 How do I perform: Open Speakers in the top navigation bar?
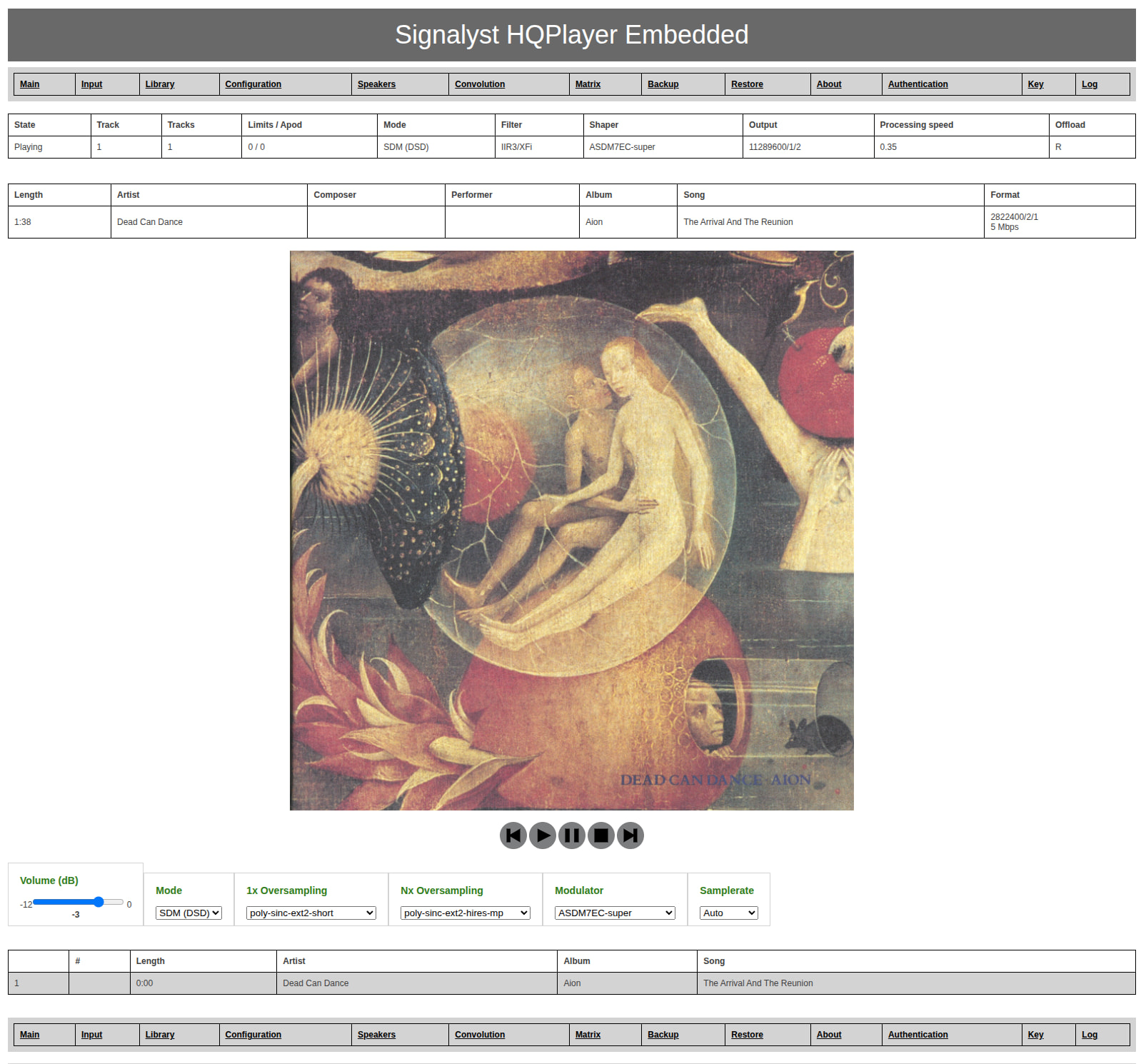click(x=376, y=84)
